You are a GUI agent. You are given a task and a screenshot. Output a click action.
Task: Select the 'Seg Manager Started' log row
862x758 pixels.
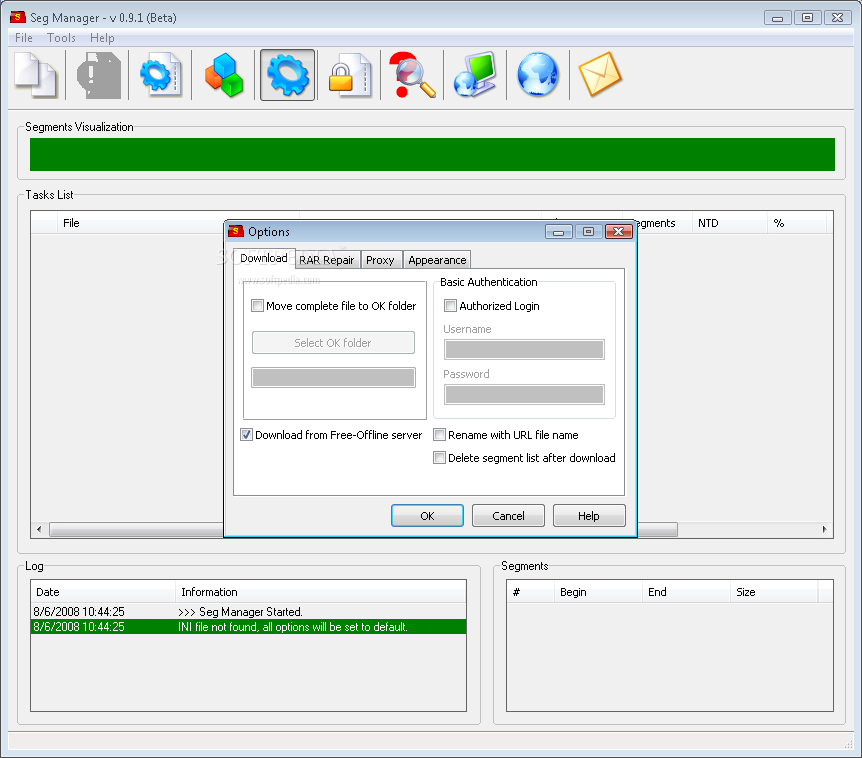pos(248,611)
